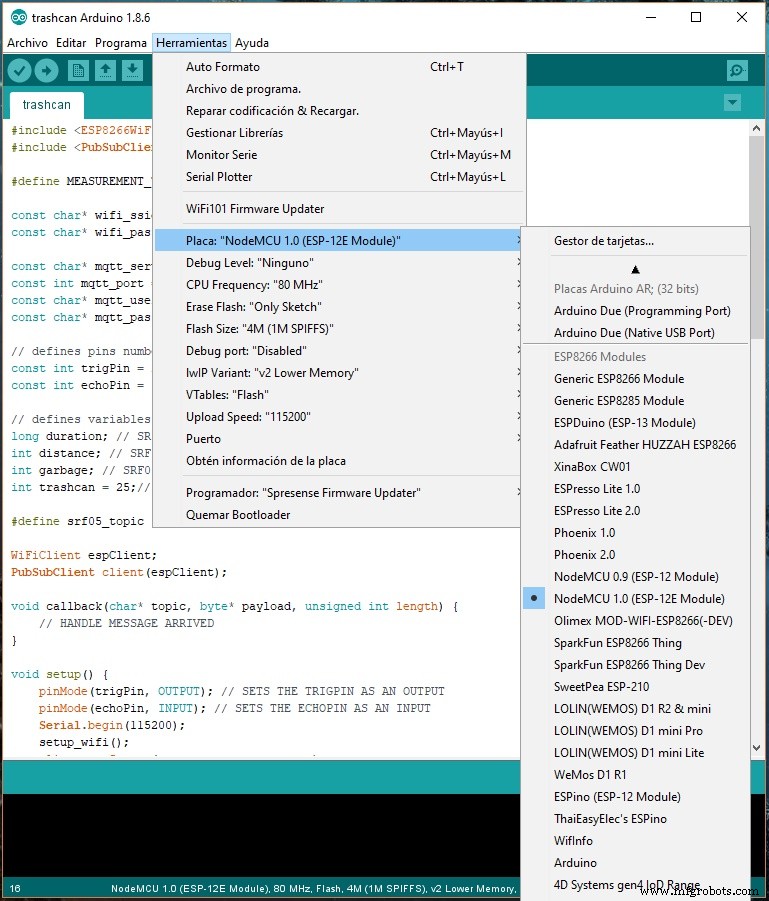This screenshot has height=901, width=769.
Task: Click Quemar Bootloader
Action: (x=238, y=515)
